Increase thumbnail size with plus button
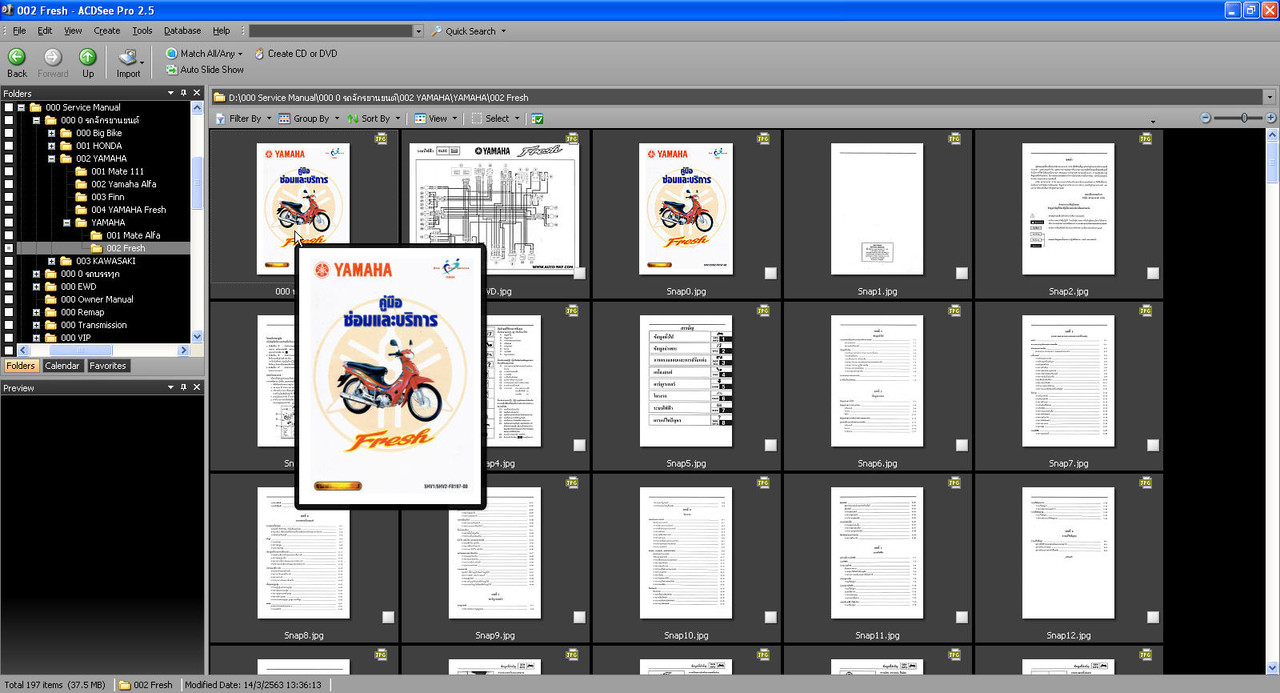Screen dimensions: 1280x693 [x=1271, y=118]
